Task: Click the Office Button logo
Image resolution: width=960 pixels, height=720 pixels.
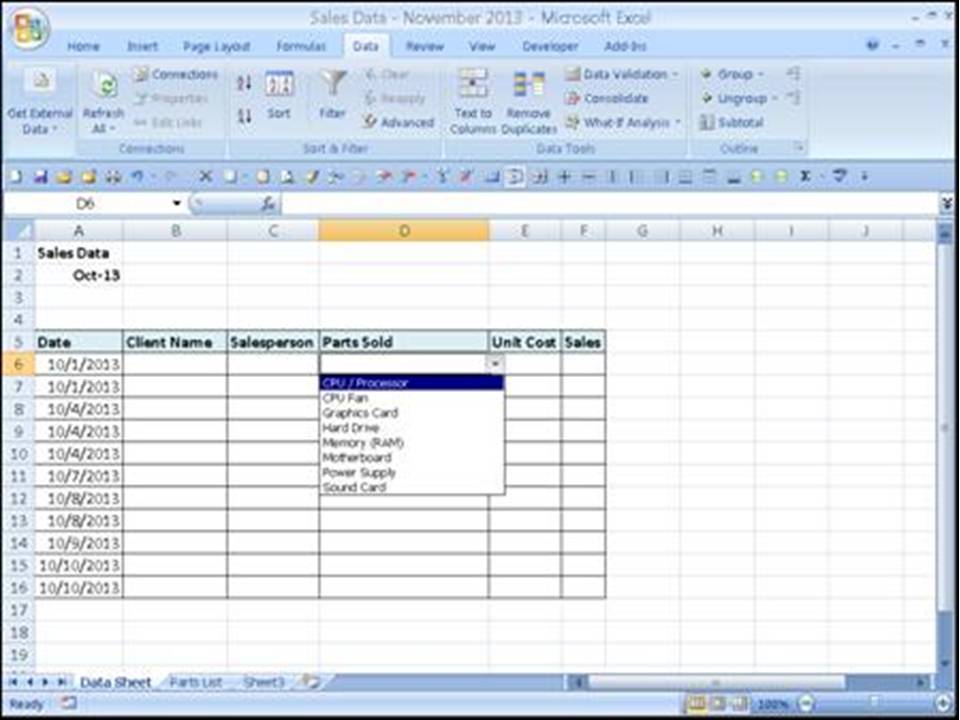Action: [x=29, y=29]
